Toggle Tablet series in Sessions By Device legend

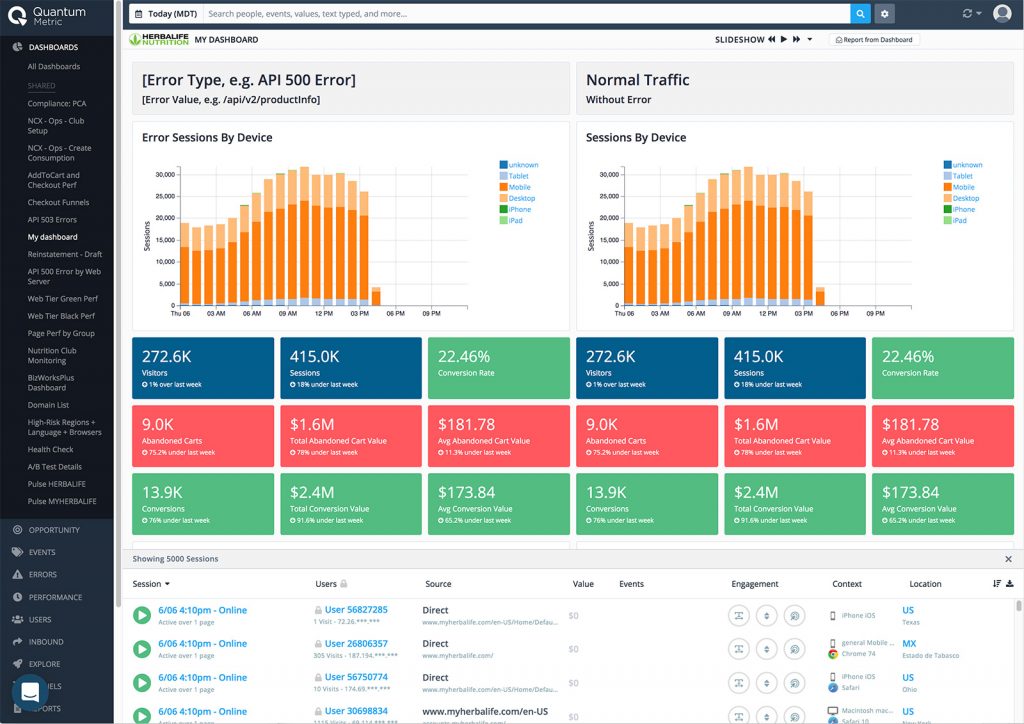click(x=958, y=176)
